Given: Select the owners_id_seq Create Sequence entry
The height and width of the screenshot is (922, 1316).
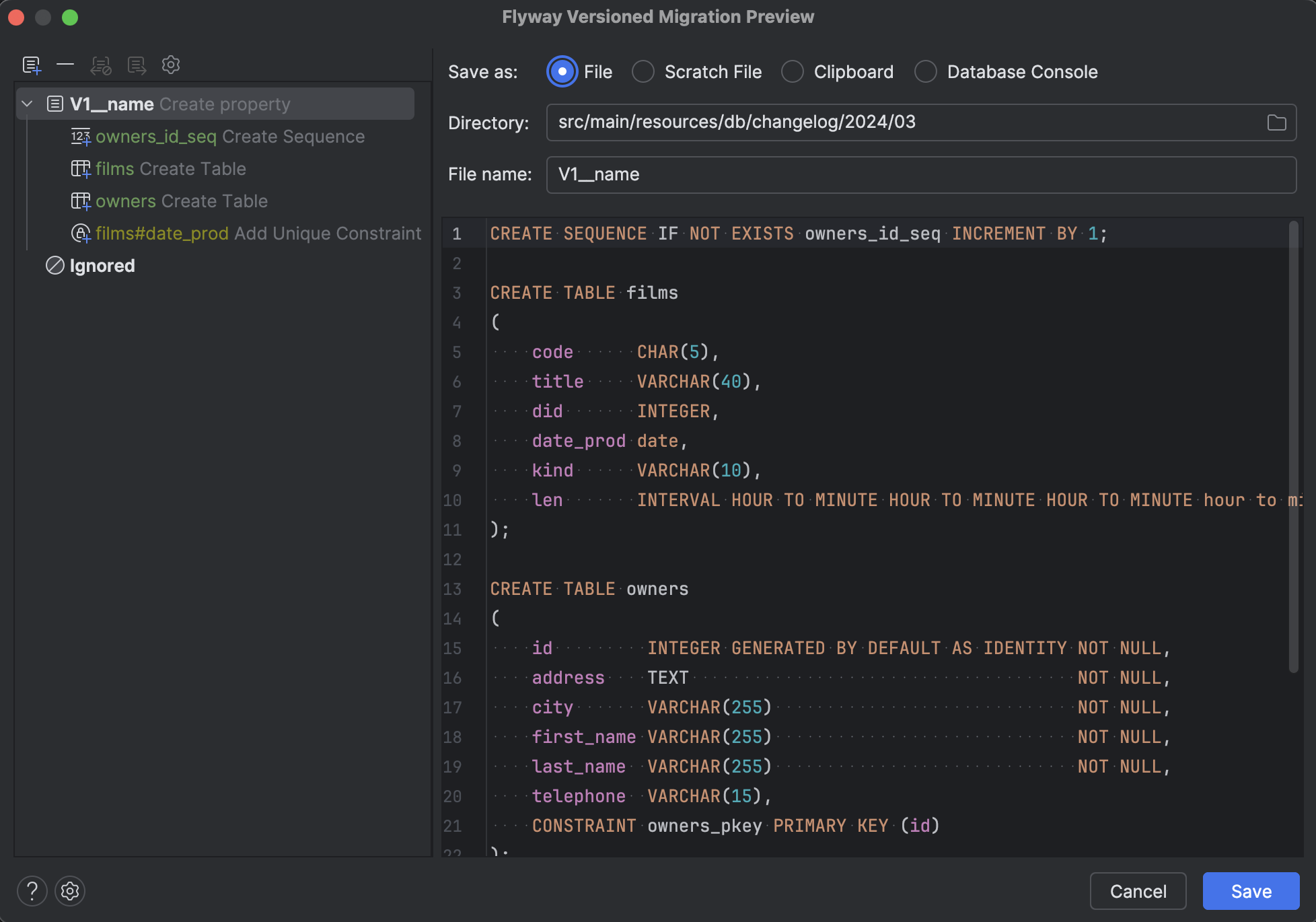Looking at the screenshot, I should pos(230,137).
